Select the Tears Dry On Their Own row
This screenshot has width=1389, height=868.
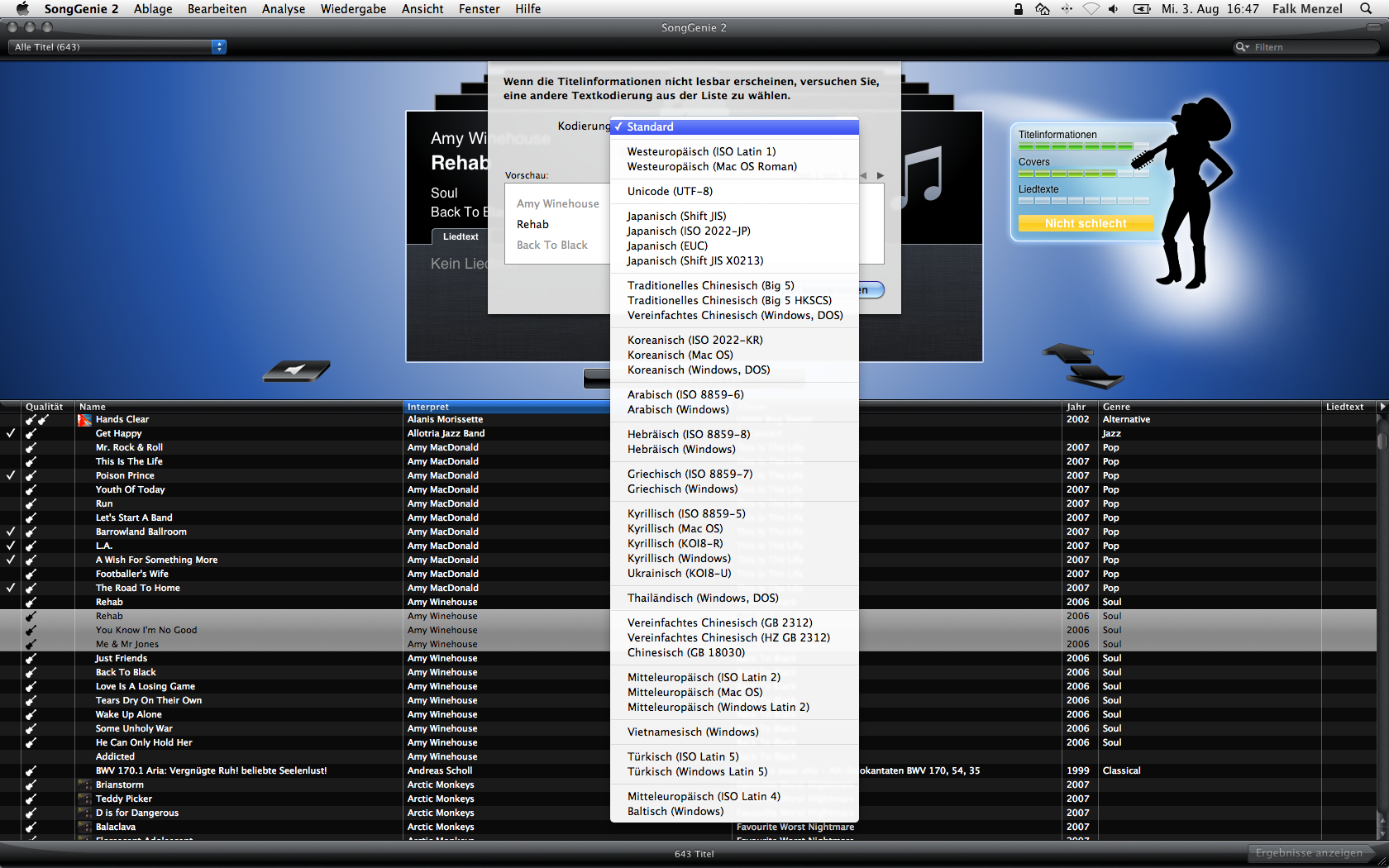[688, 701]
